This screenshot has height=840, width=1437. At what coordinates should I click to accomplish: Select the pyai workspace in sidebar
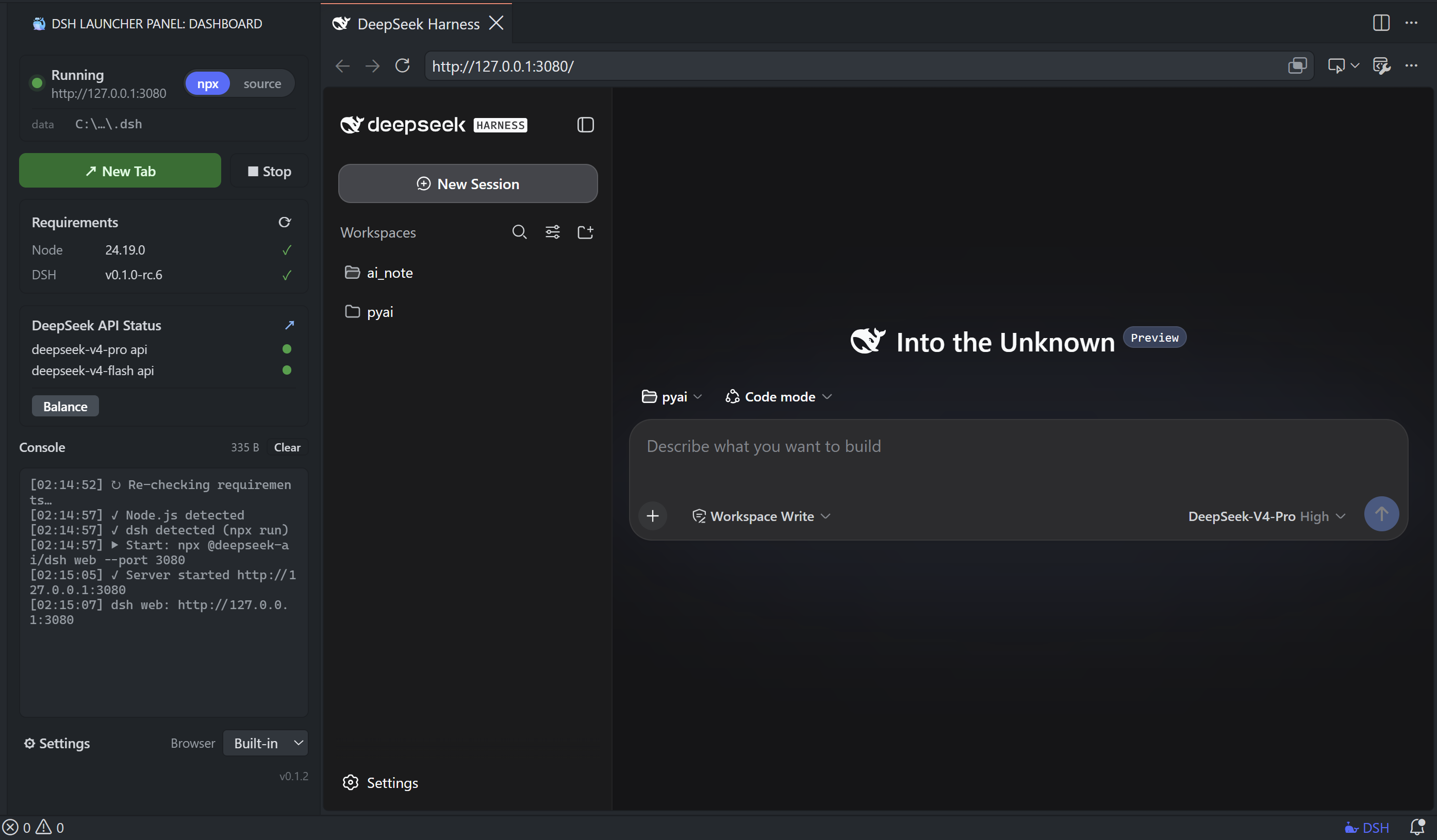click(468, 312)
